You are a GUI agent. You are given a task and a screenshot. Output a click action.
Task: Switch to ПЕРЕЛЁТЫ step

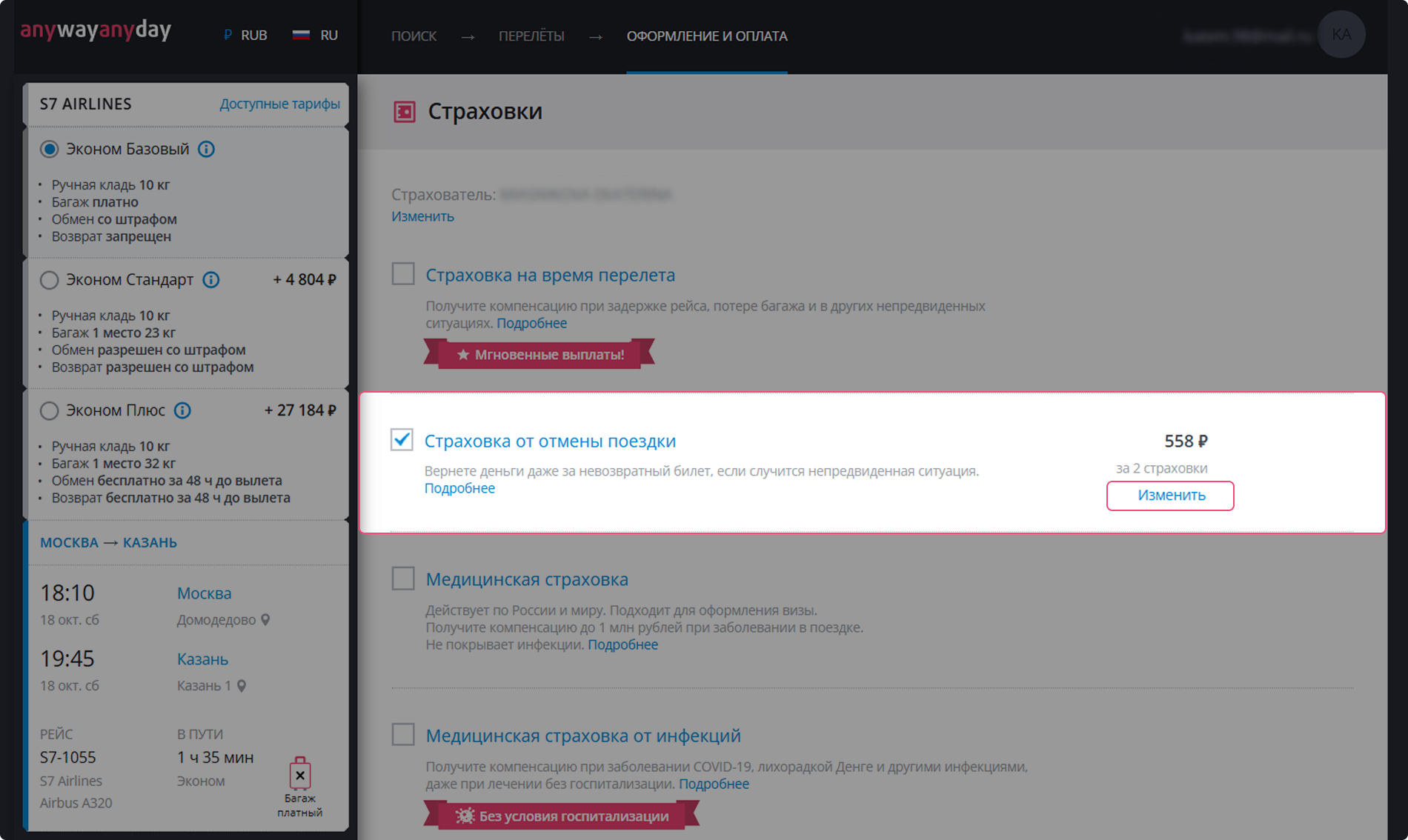click(x=531, y=36)
